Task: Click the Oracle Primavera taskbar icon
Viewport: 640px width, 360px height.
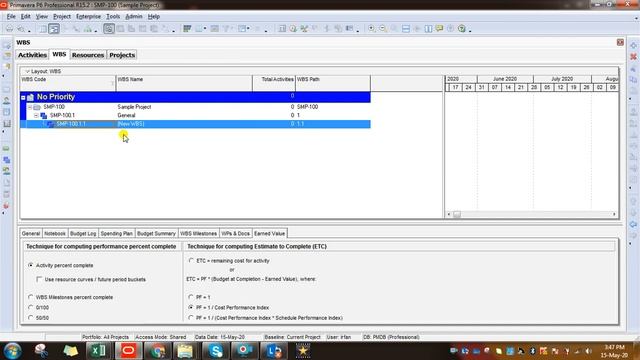Action: click(128, 351)
